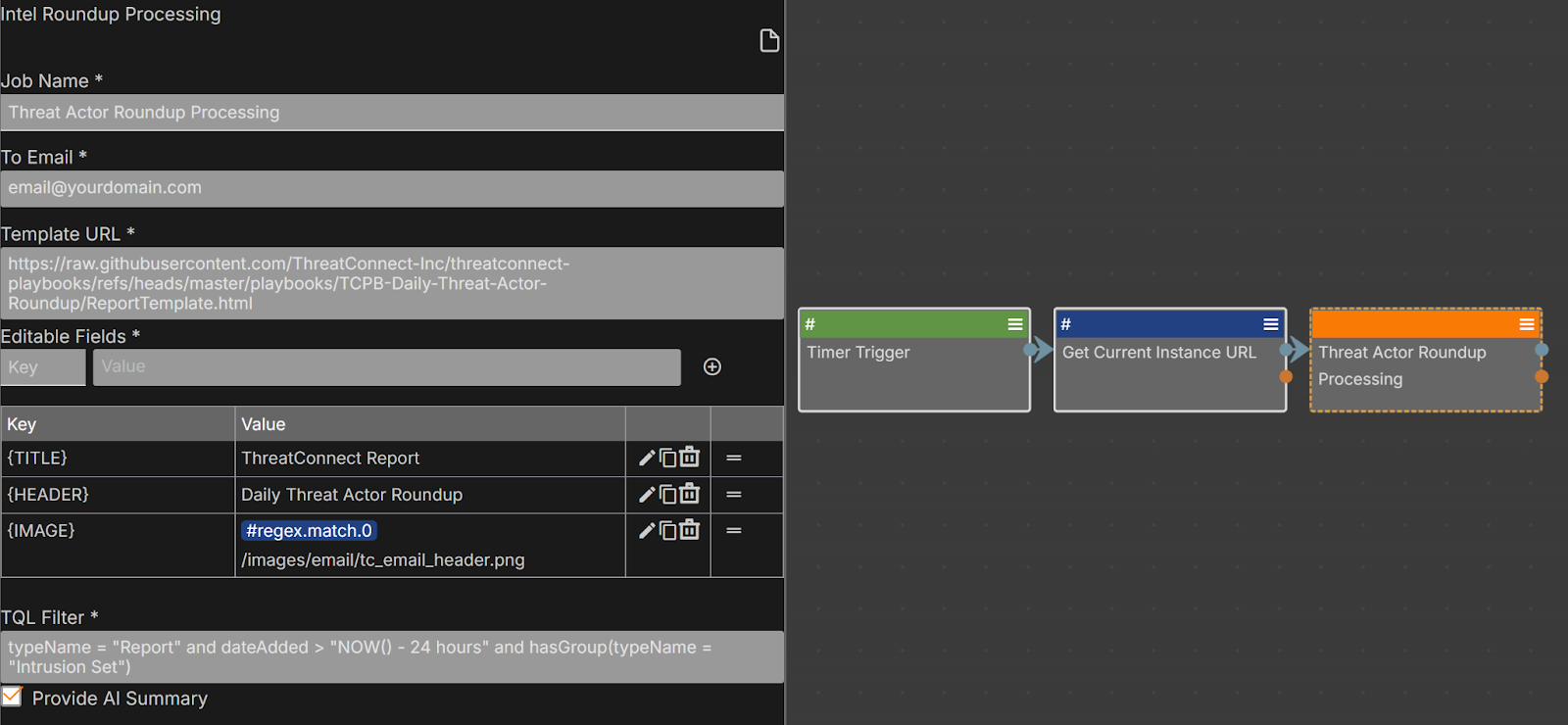Screen dimensions: 1568x725
Task: Click reorder handle on the {HEADER} row
Action: (x=733, y=495)
